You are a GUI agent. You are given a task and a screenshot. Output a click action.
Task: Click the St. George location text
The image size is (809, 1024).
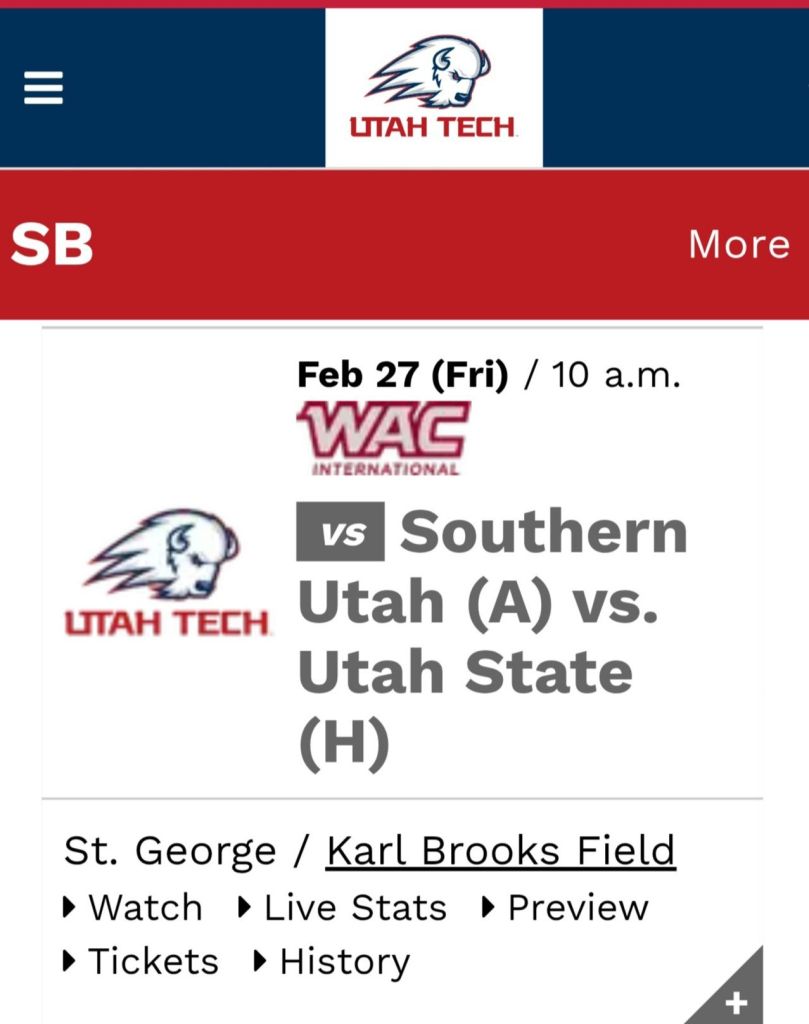point(169,851)
